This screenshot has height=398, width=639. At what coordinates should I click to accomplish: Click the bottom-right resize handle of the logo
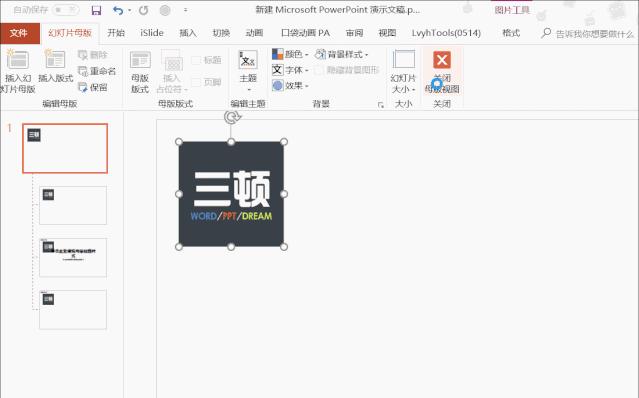click(x=284, y=246)
